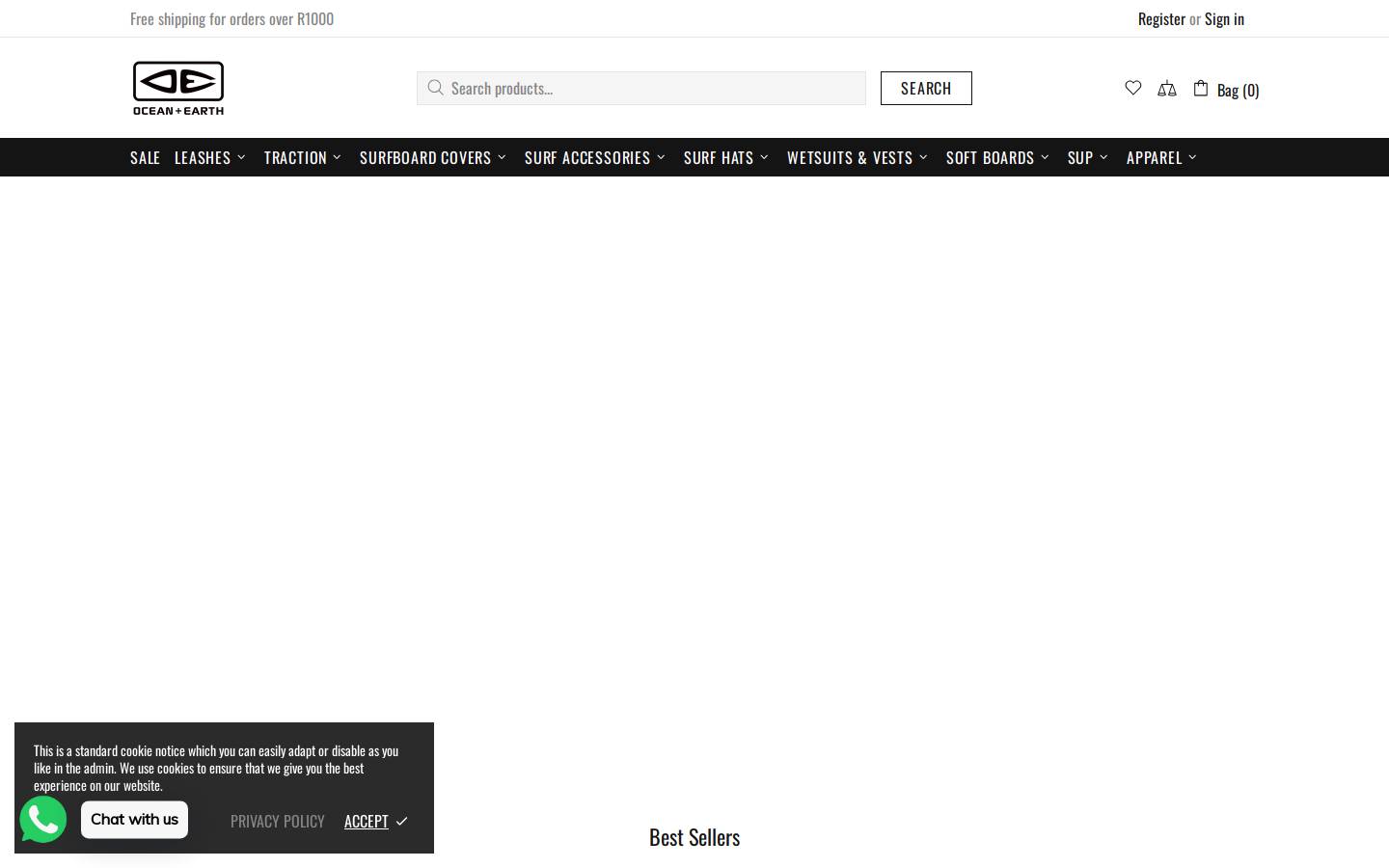Open the Surf Accessories category
Viewport: 1389px width, 868px height.
(x=587, y=157)
